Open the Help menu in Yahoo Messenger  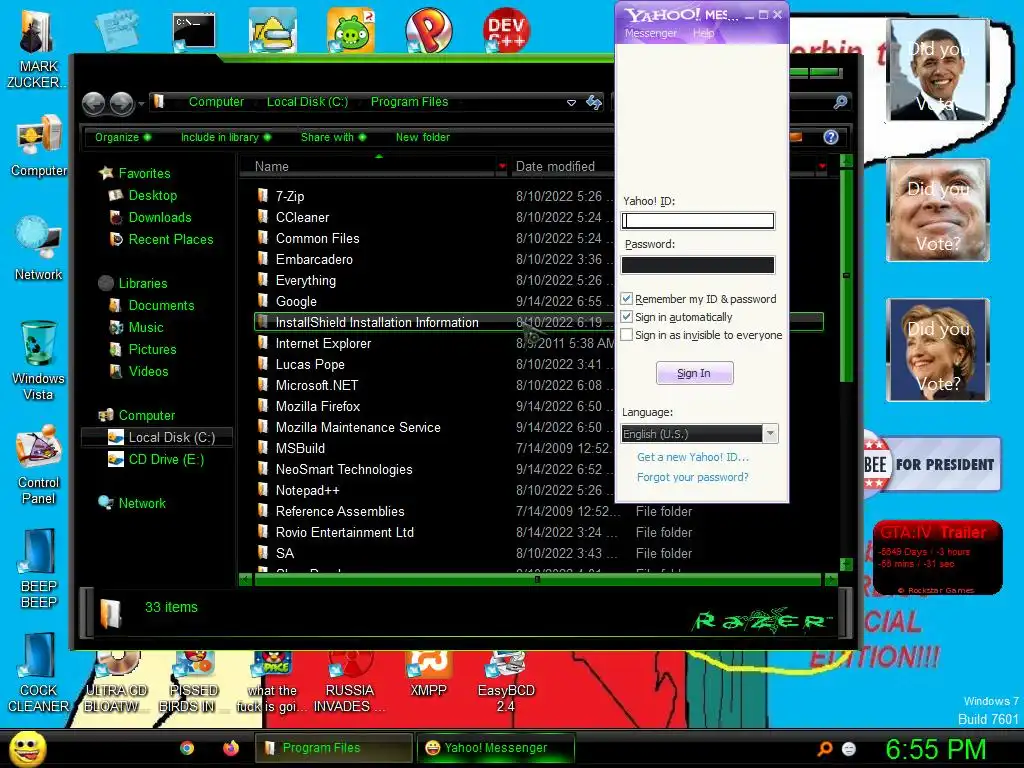[703, 33]
